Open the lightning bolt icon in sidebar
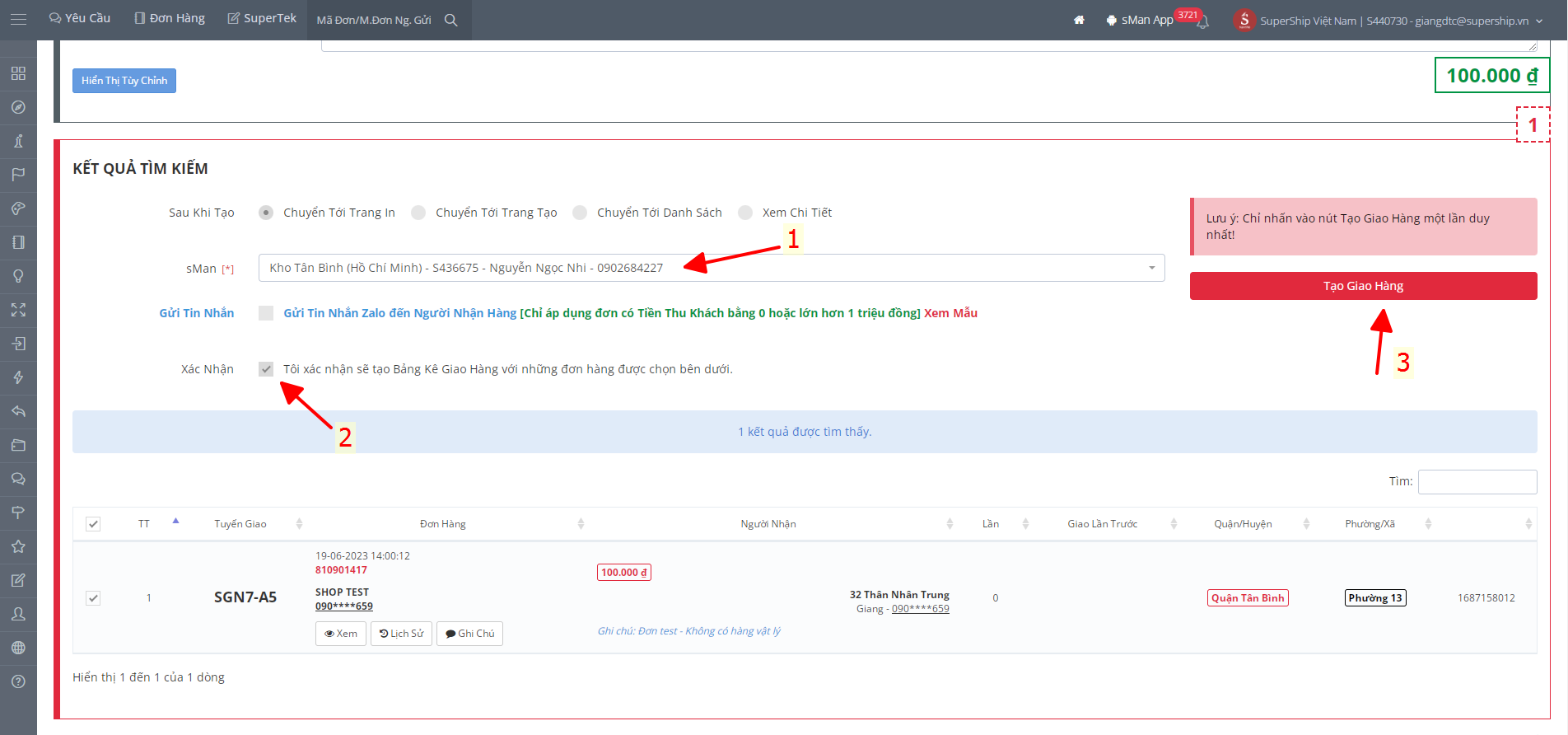Viewport: 1568px width, 735px height. pyautogui.click(x=18, y=377)
